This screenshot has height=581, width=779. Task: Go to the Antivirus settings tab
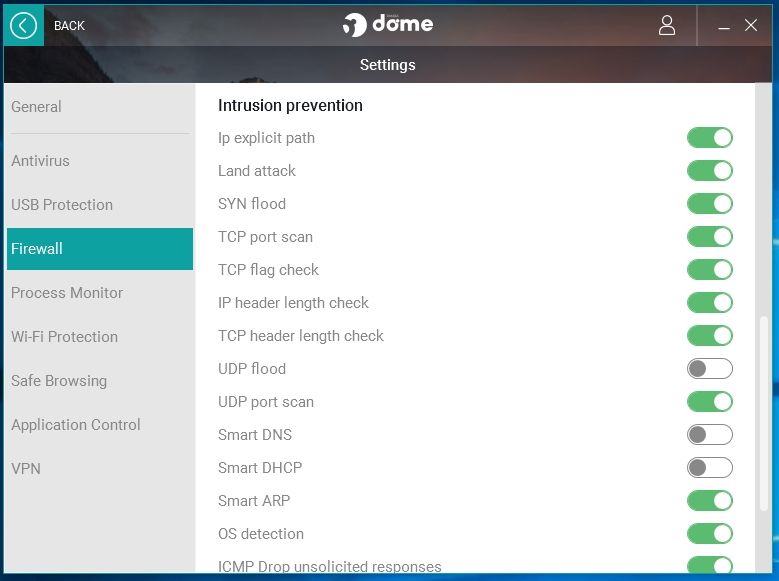click(40, 161)
